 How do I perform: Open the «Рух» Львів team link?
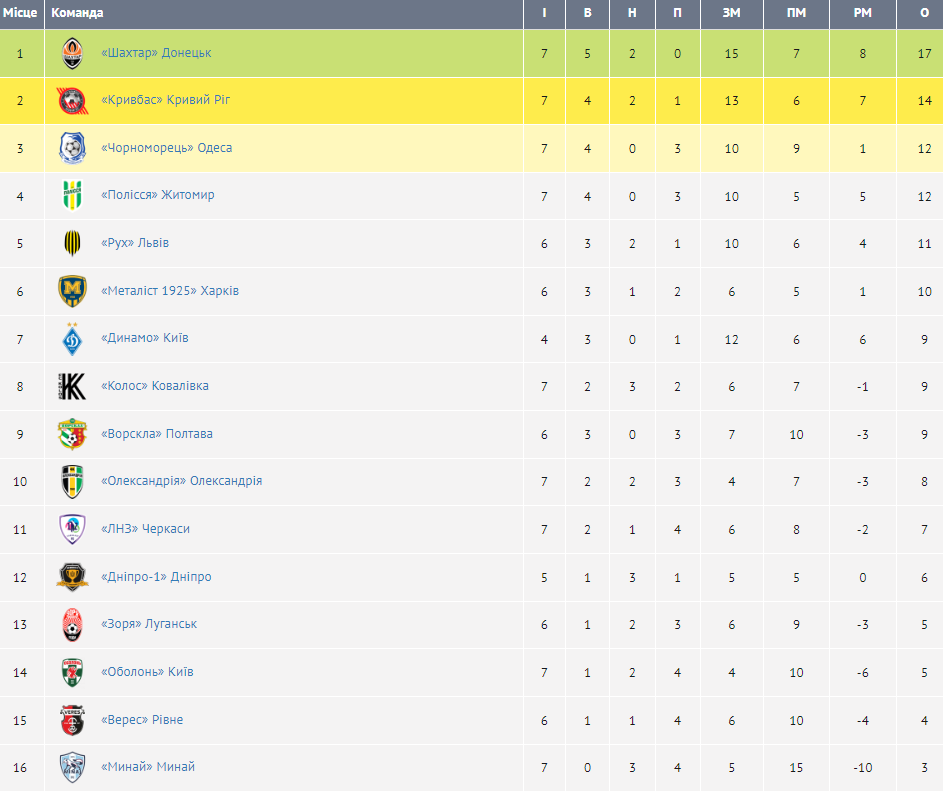coord(135,243)
